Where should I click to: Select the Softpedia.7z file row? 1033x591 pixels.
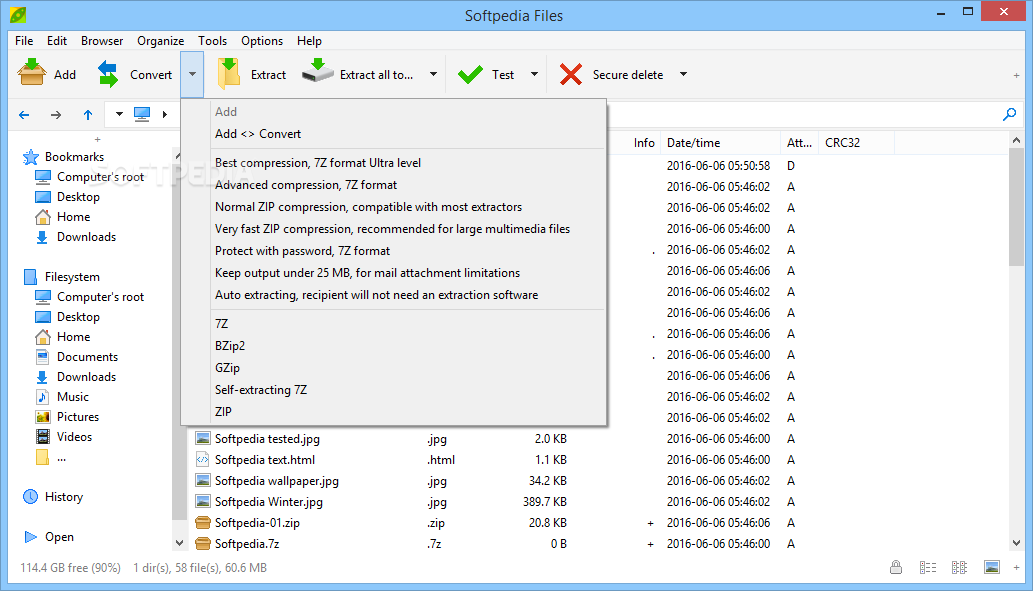[598, 544]
